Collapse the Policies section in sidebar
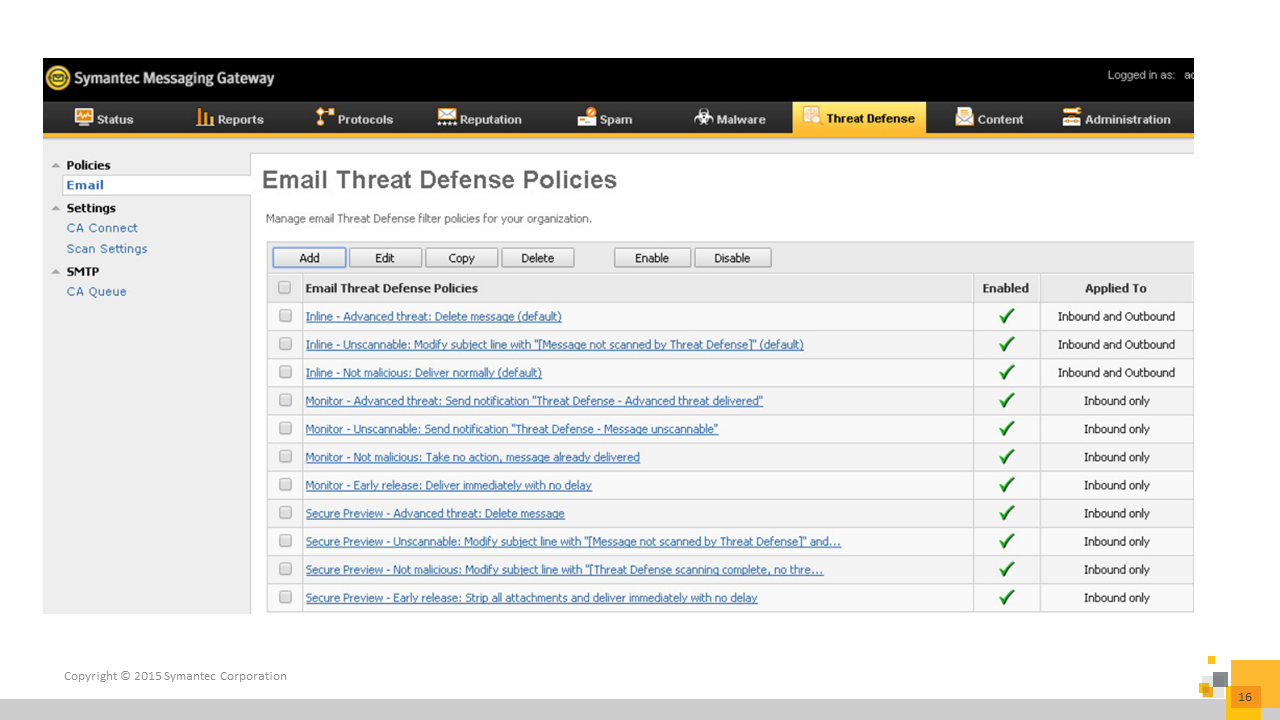 pos(56,166)
